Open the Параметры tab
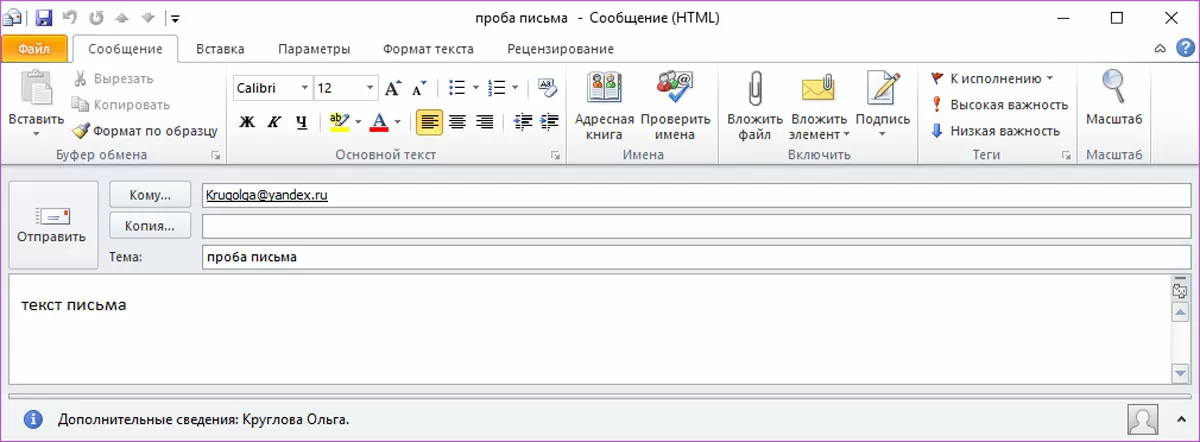Viewport: 1200px width, 442px height. 314,48
